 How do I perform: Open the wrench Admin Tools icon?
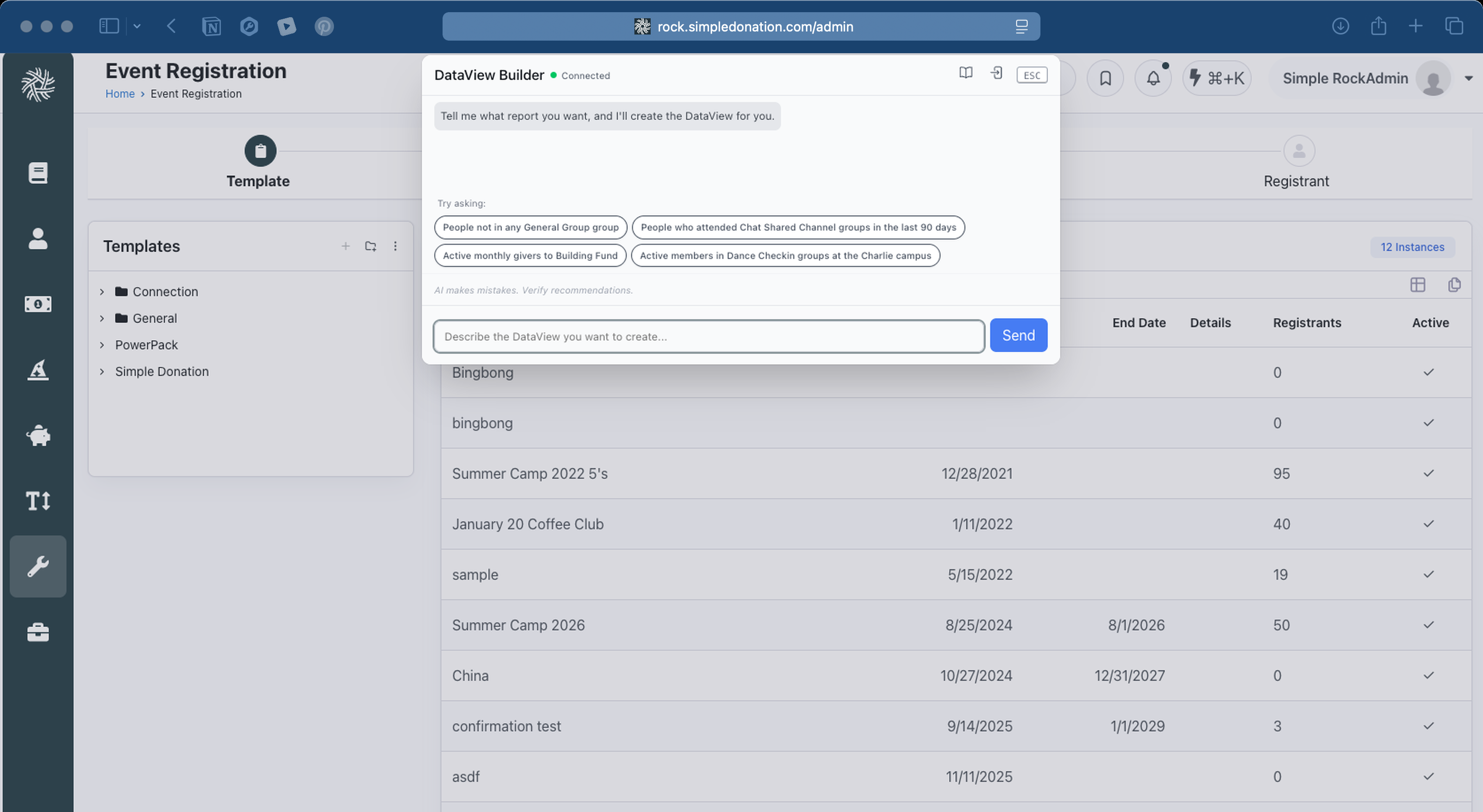(x=38, y=566)
